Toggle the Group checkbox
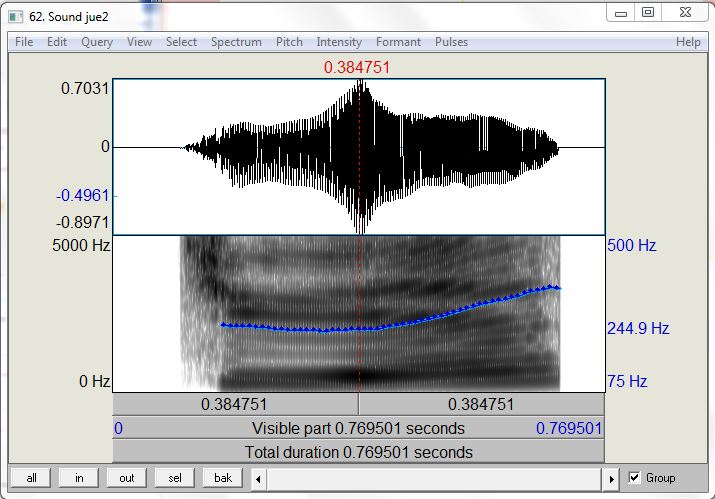715x499 pixels. pos(634,478)
